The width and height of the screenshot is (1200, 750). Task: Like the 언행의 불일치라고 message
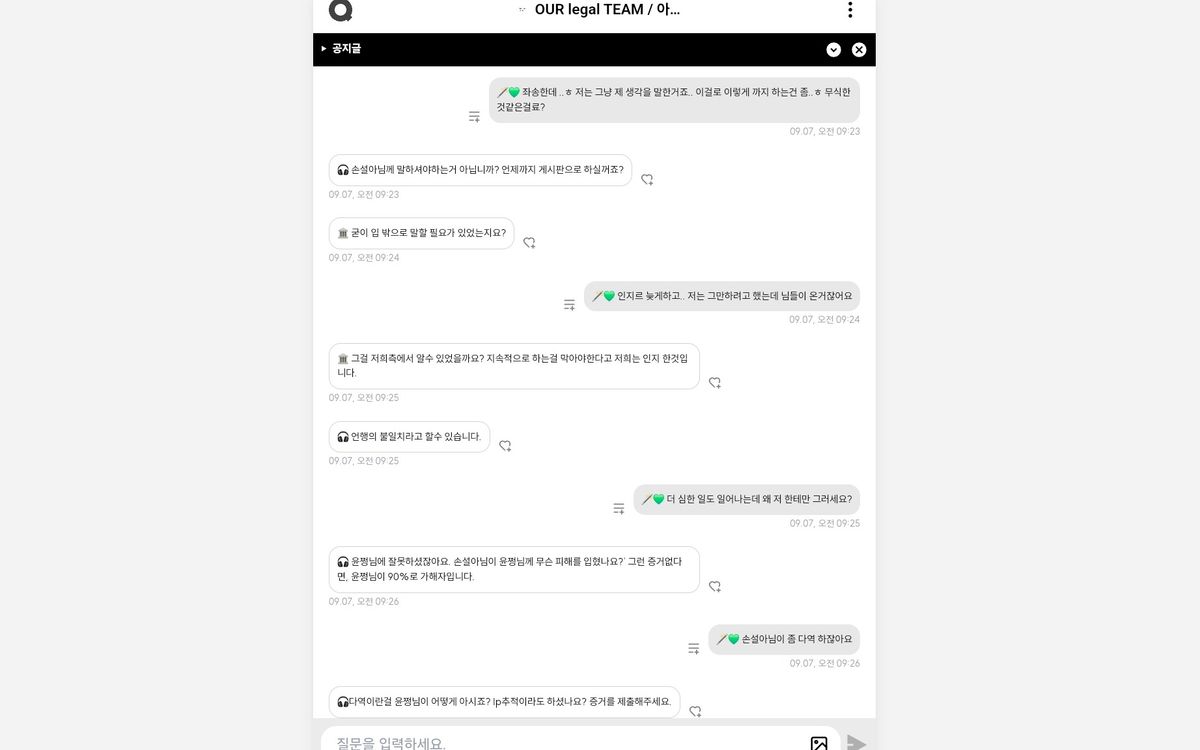point(505,446)
